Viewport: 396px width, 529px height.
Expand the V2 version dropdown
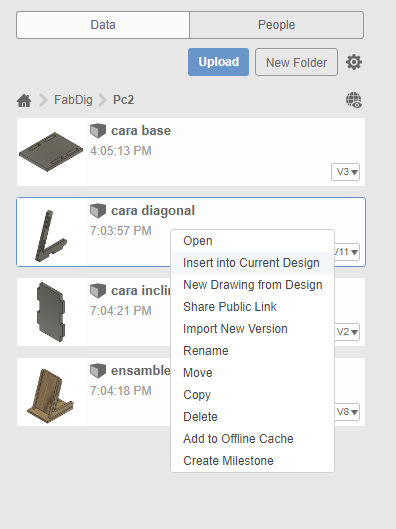click(x=347, y=332)
